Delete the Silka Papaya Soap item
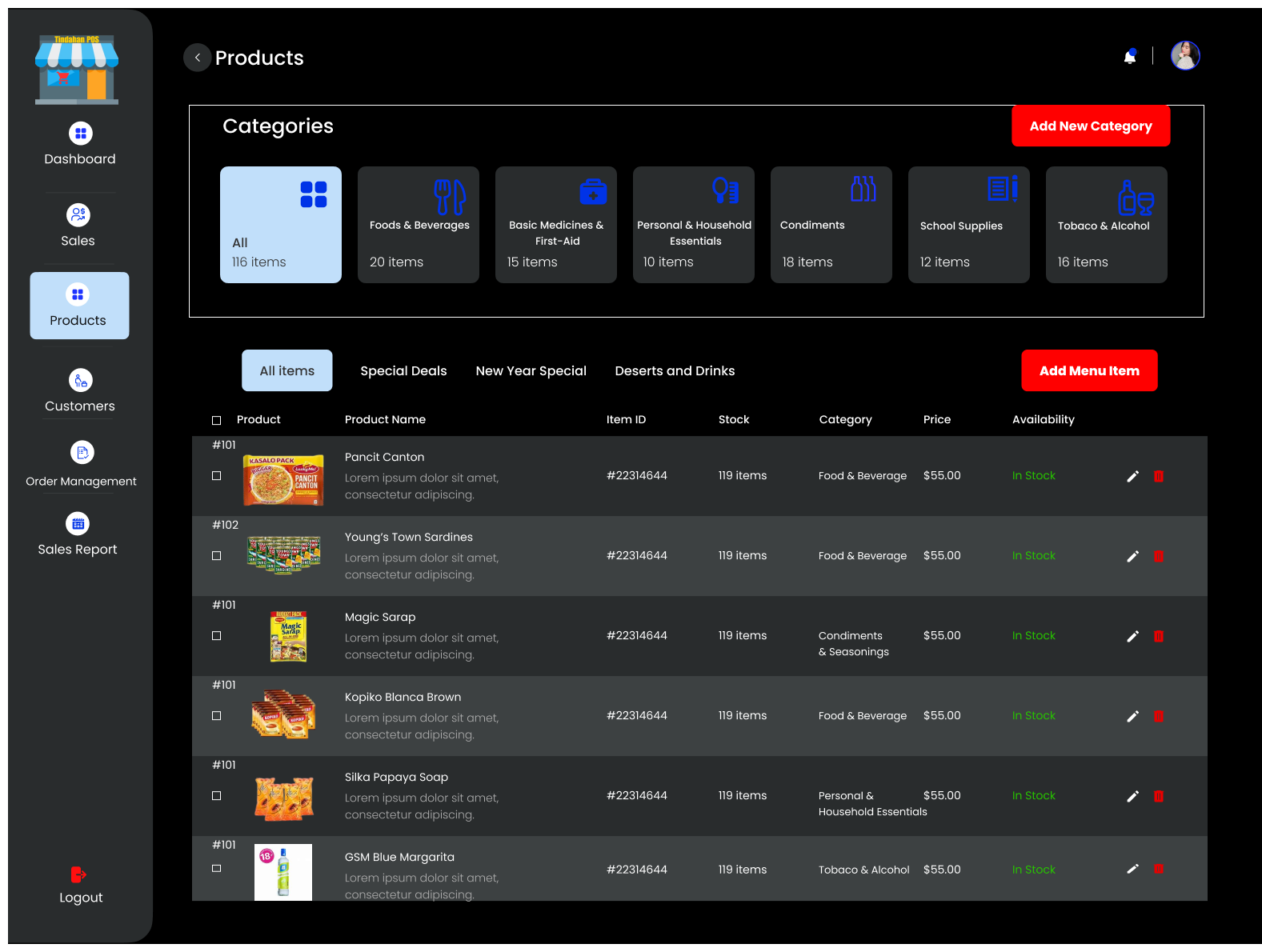 (1159, 796)
